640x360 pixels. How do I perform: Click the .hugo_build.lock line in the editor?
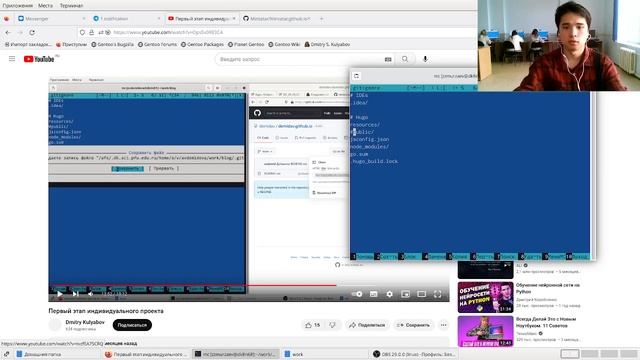[374, 161]
